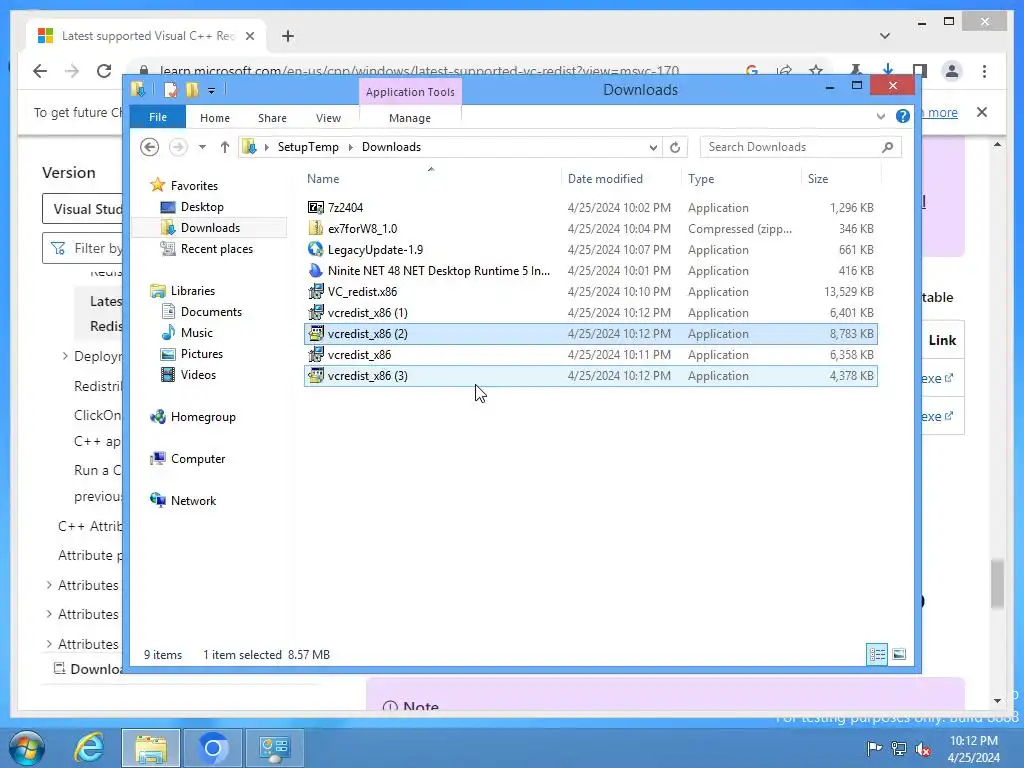Open a new Chrome tab

[288, 36]
